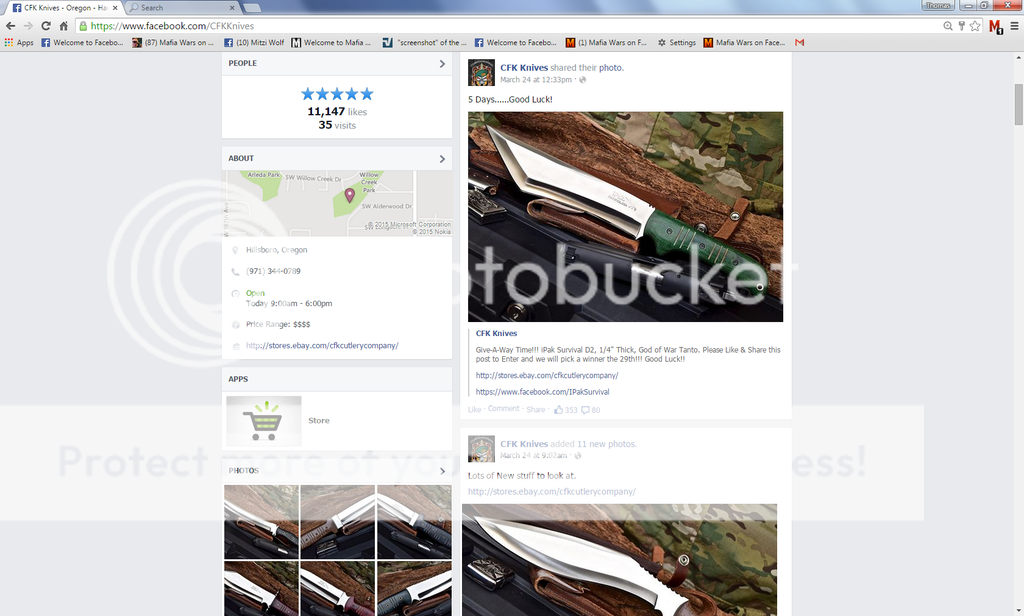1024x616 pixels.
Task: Click Share under the giveaway post
Action: [536, 410]
